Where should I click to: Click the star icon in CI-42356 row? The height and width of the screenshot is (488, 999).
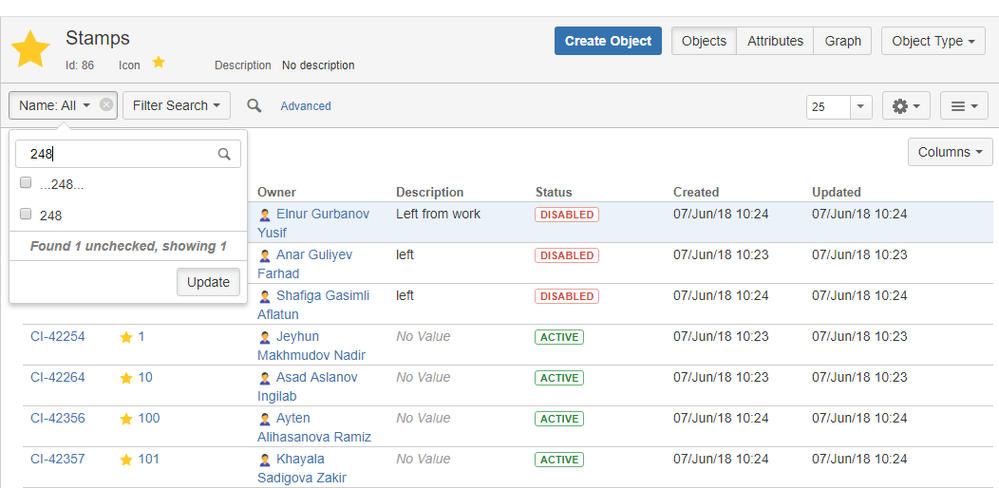126,419
